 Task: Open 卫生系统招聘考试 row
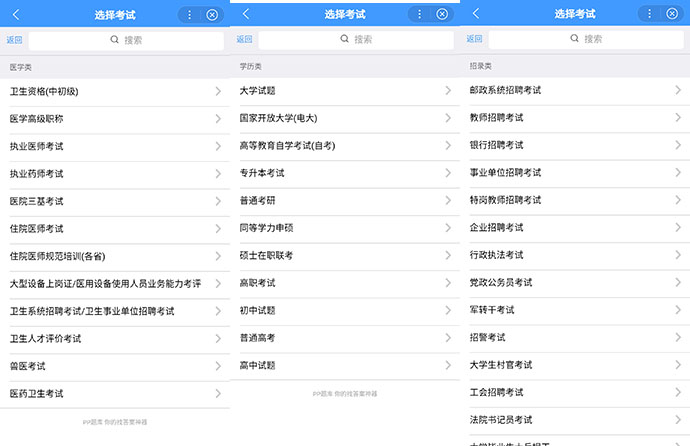(115, 311)
